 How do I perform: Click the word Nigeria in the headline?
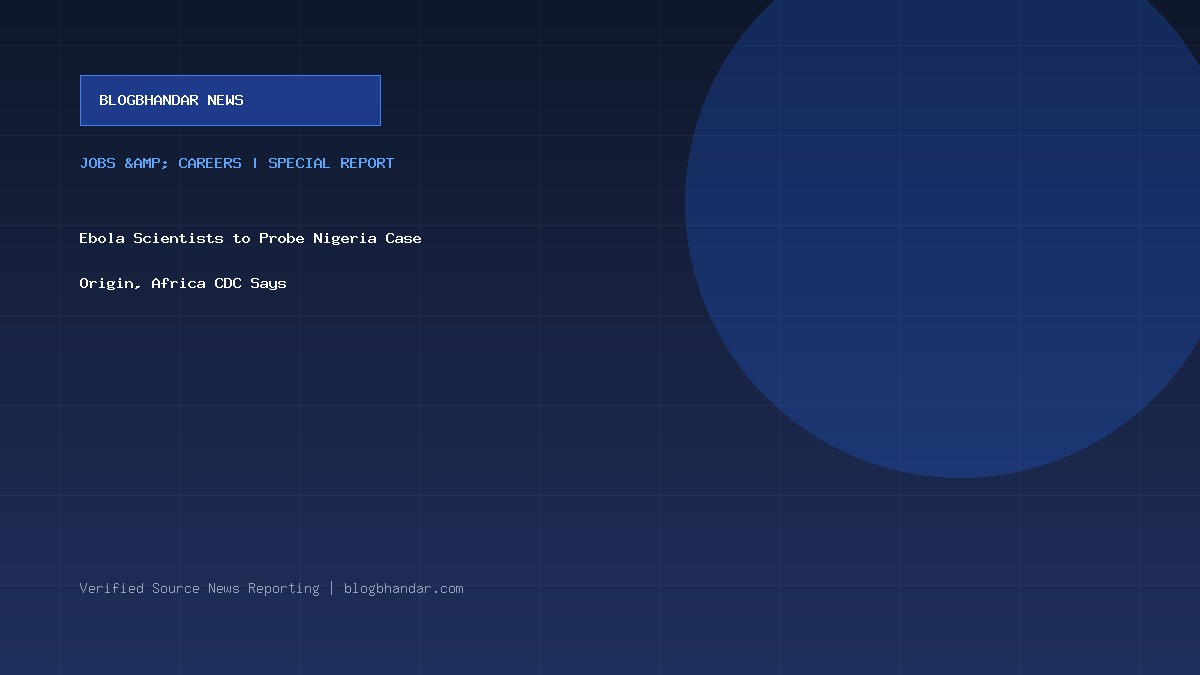[345, 238]
